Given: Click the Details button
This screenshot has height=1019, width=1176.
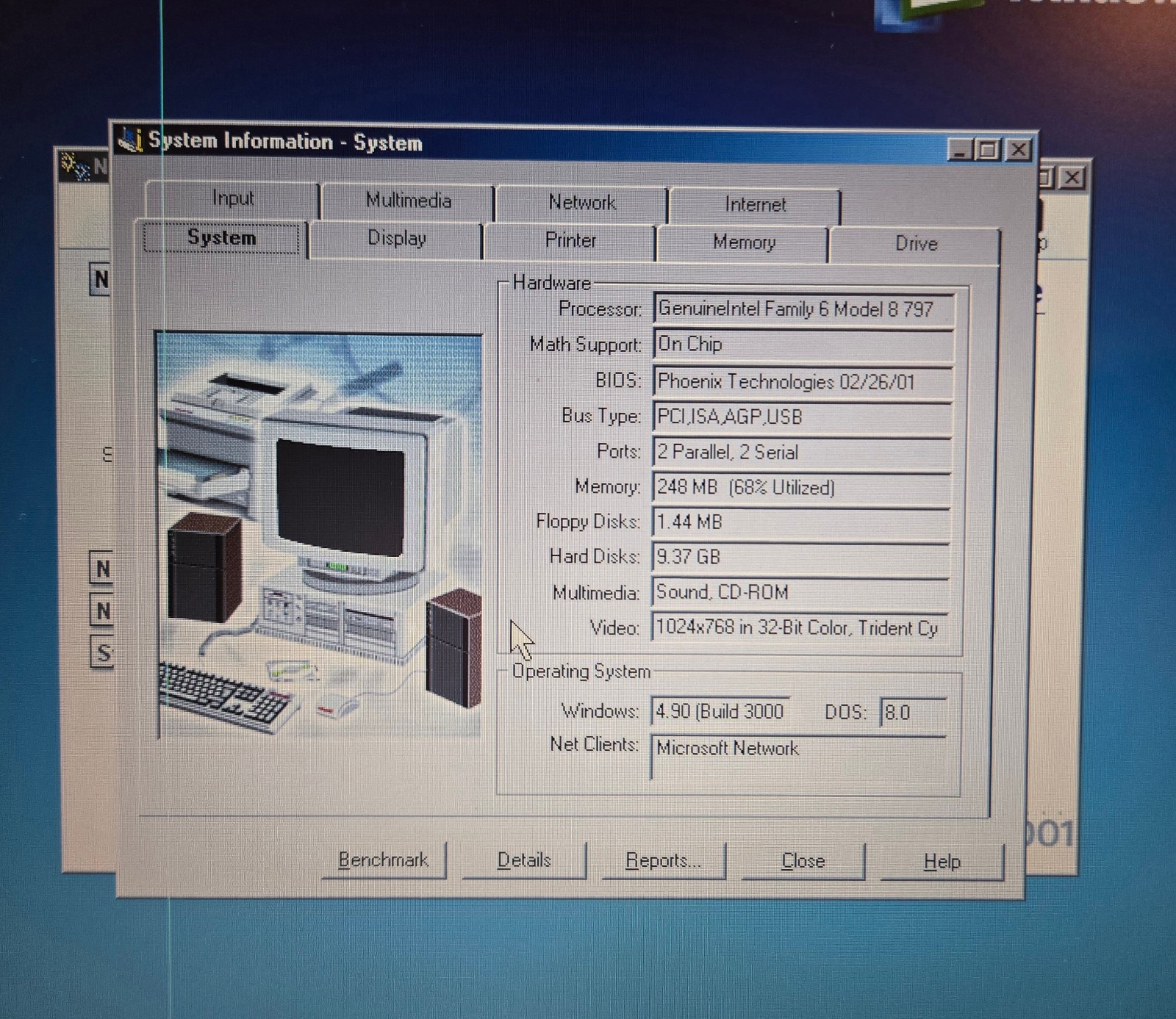Looking at the screenshot, I should [524, 860].
